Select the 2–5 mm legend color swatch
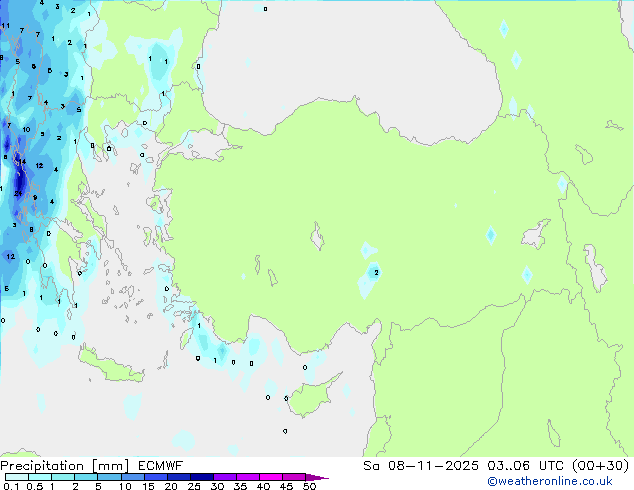Viewport: 634px width, 490px height. tap(86, 477)
